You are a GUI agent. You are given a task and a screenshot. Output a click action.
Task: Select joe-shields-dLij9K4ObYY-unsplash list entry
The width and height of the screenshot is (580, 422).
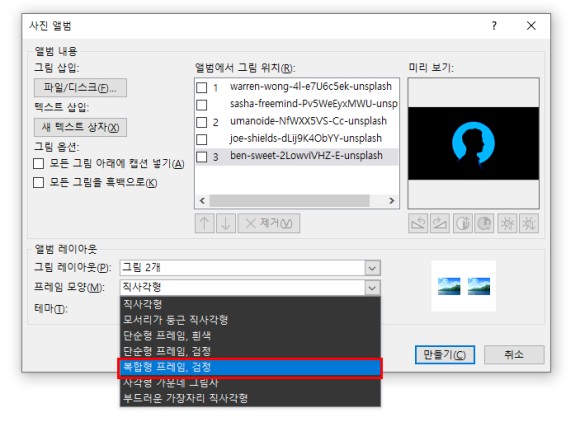(306, 138)
